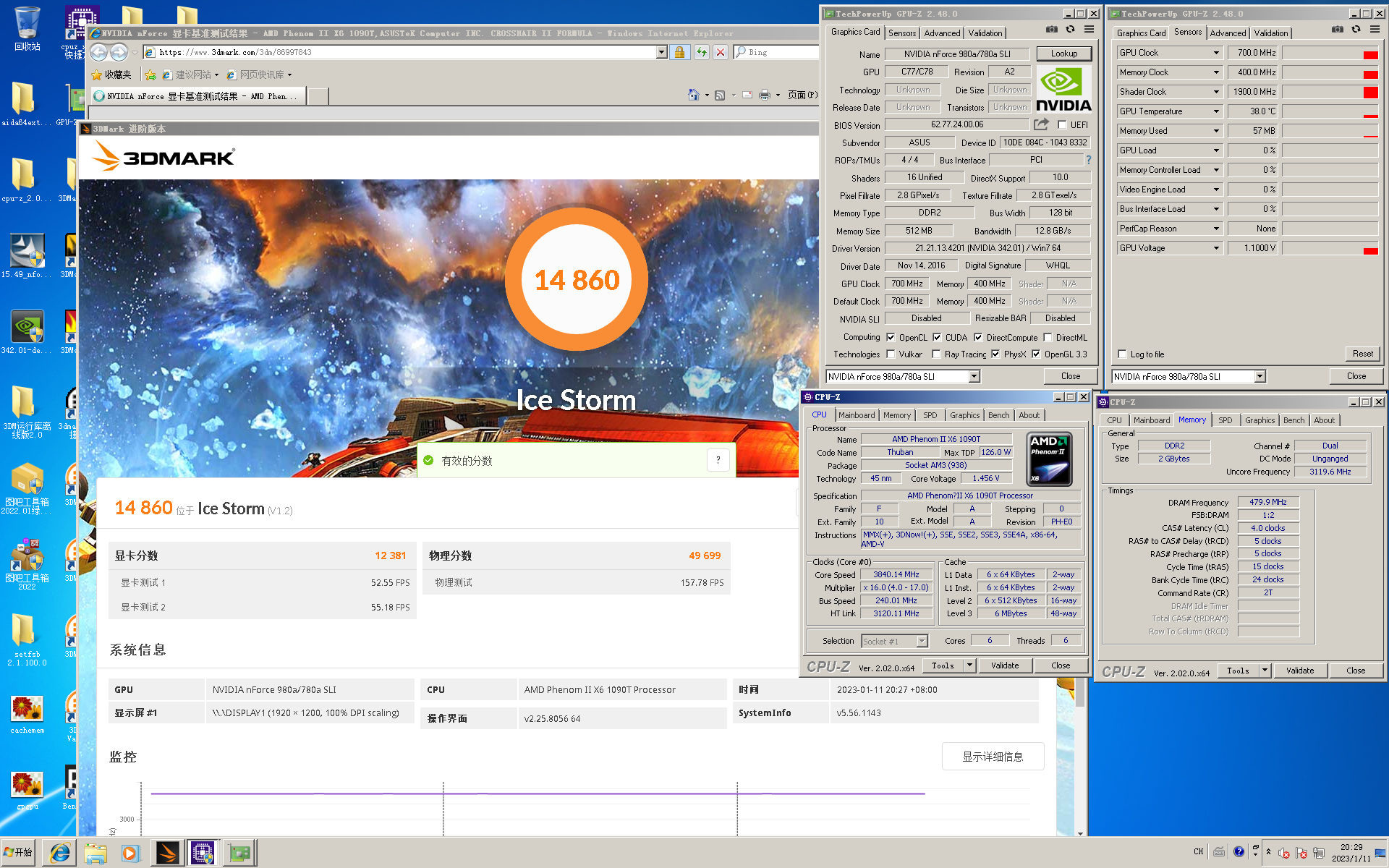The width and height of the screenshot is (1389, 868).
Task: Click the IE back navigation arrow
Action: tap(99, 52)
